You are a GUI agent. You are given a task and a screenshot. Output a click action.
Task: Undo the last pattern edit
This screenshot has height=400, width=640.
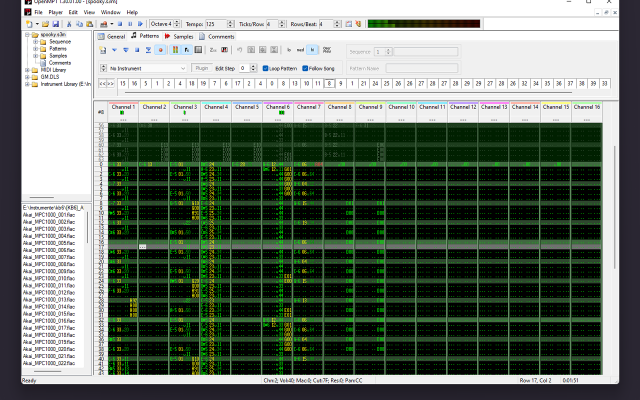pos(240,50)
